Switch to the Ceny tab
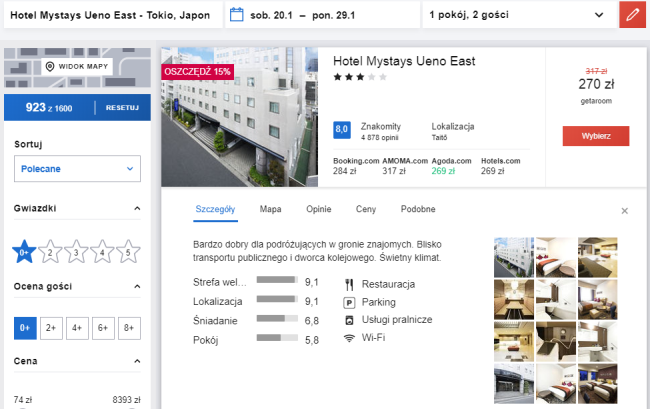Image resolution: width=650 pixels, height=409 pixels. [x=366, y=209]
